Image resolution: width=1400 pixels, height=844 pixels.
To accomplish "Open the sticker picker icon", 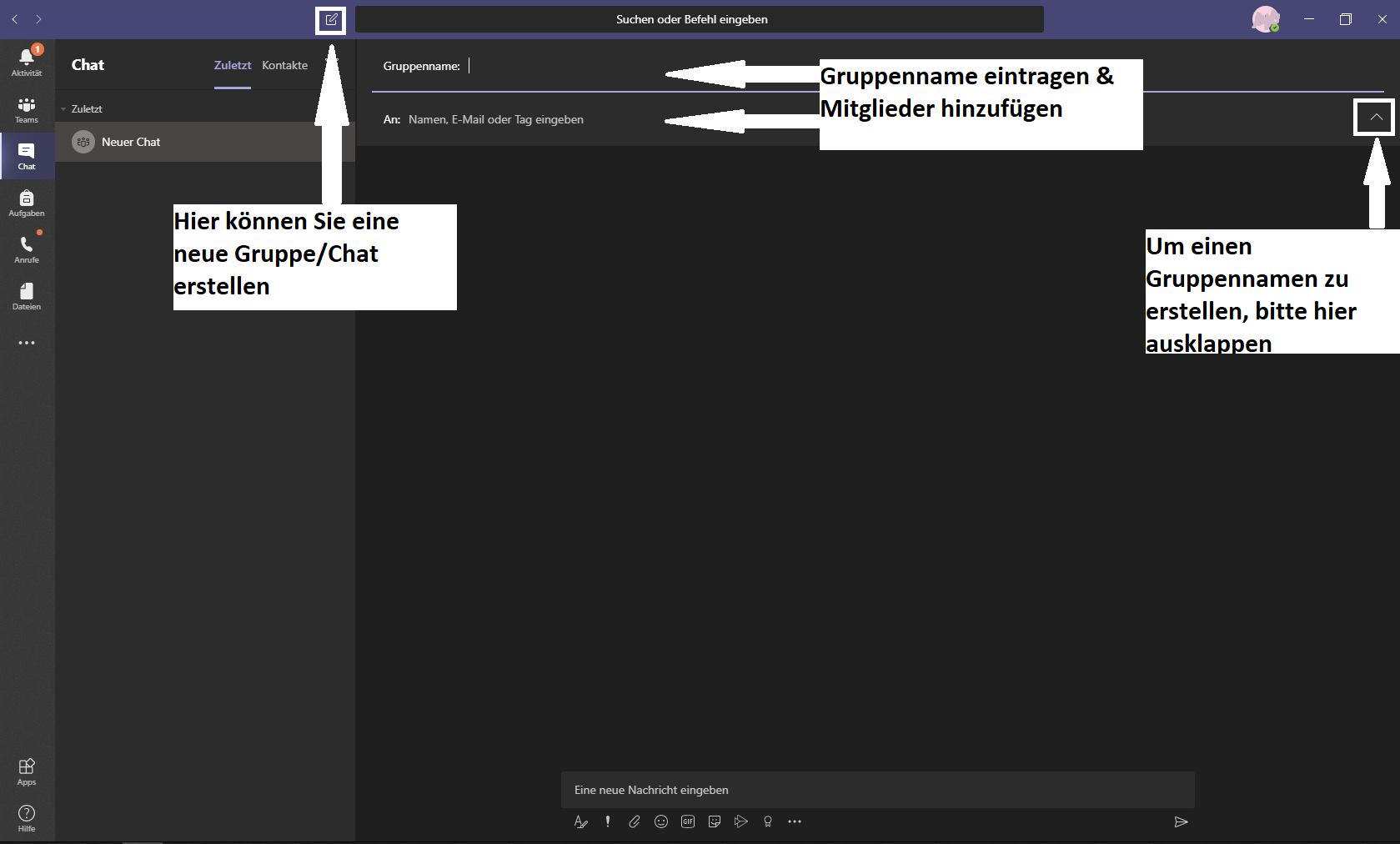I will [715, 821].
